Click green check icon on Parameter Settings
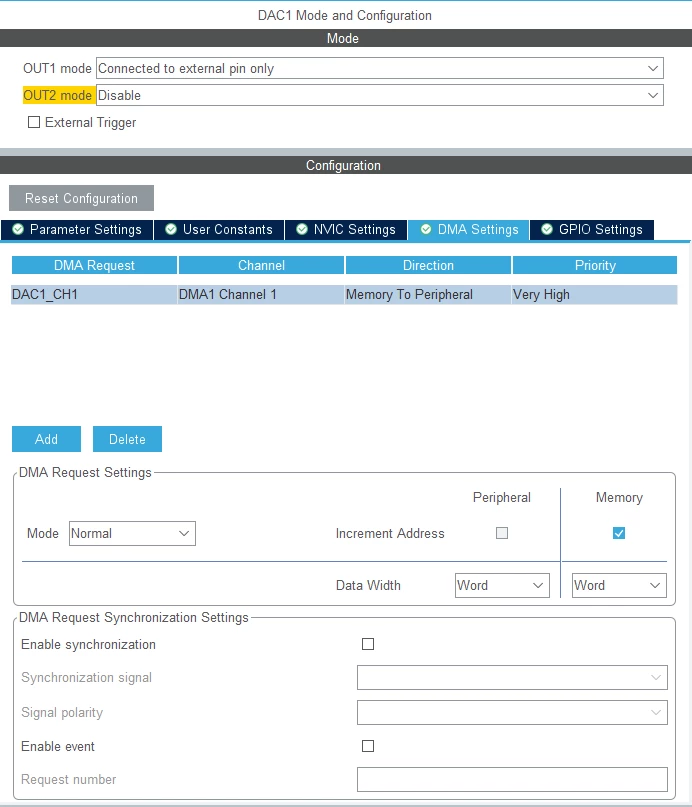Image resolution: width=692 pixels, height=807 pixels. click(18, 230)
